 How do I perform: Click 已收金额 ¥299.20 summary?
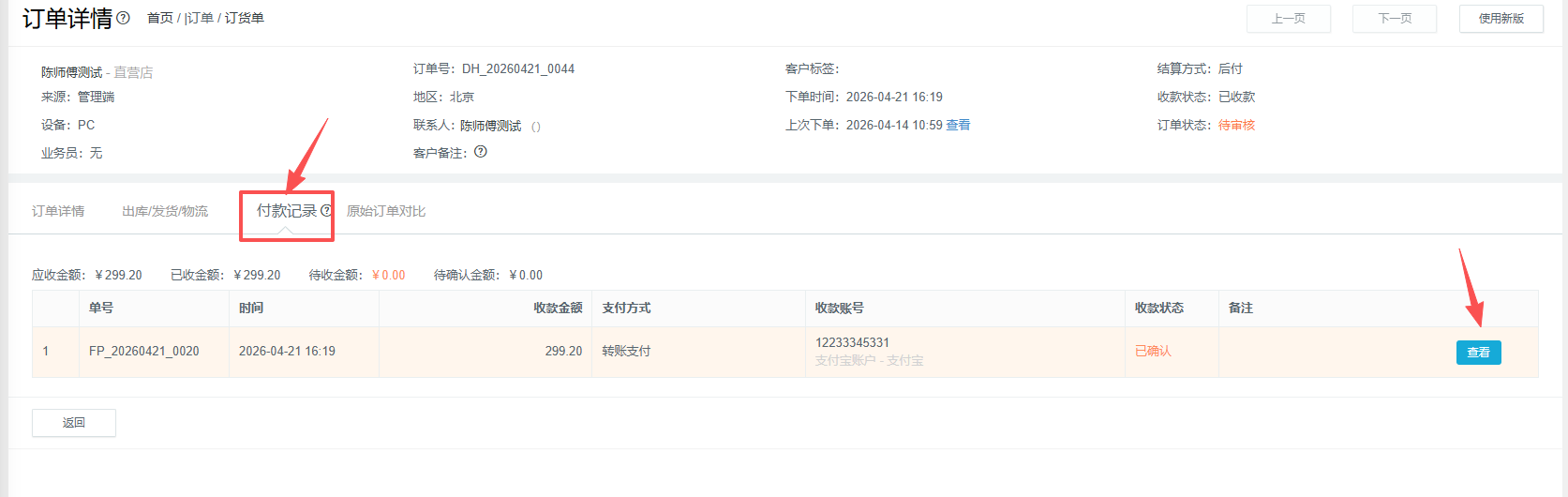(x=226, y=275)
